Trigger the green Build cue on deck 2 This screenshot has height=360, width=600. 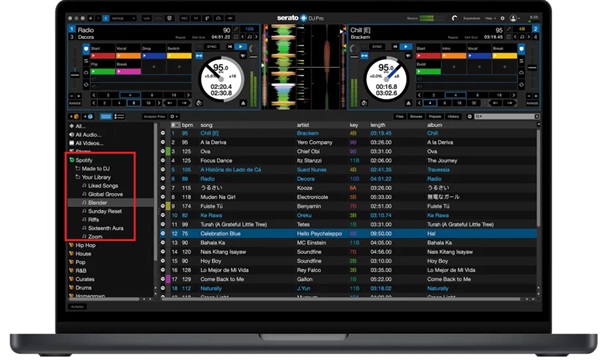point(428,72)
